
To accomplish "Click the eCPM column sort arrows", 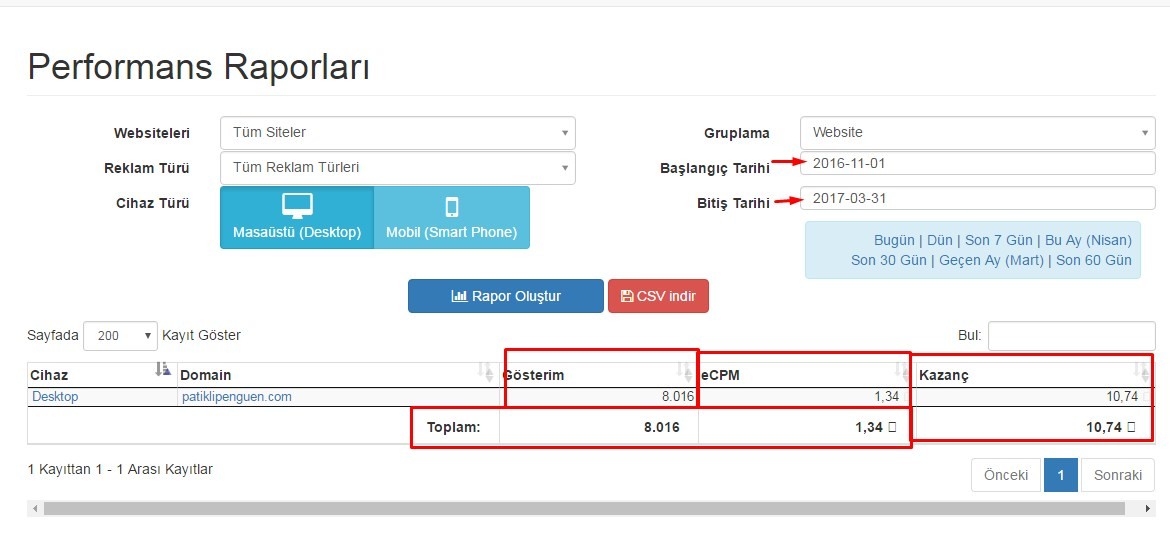I will point(902,370).
